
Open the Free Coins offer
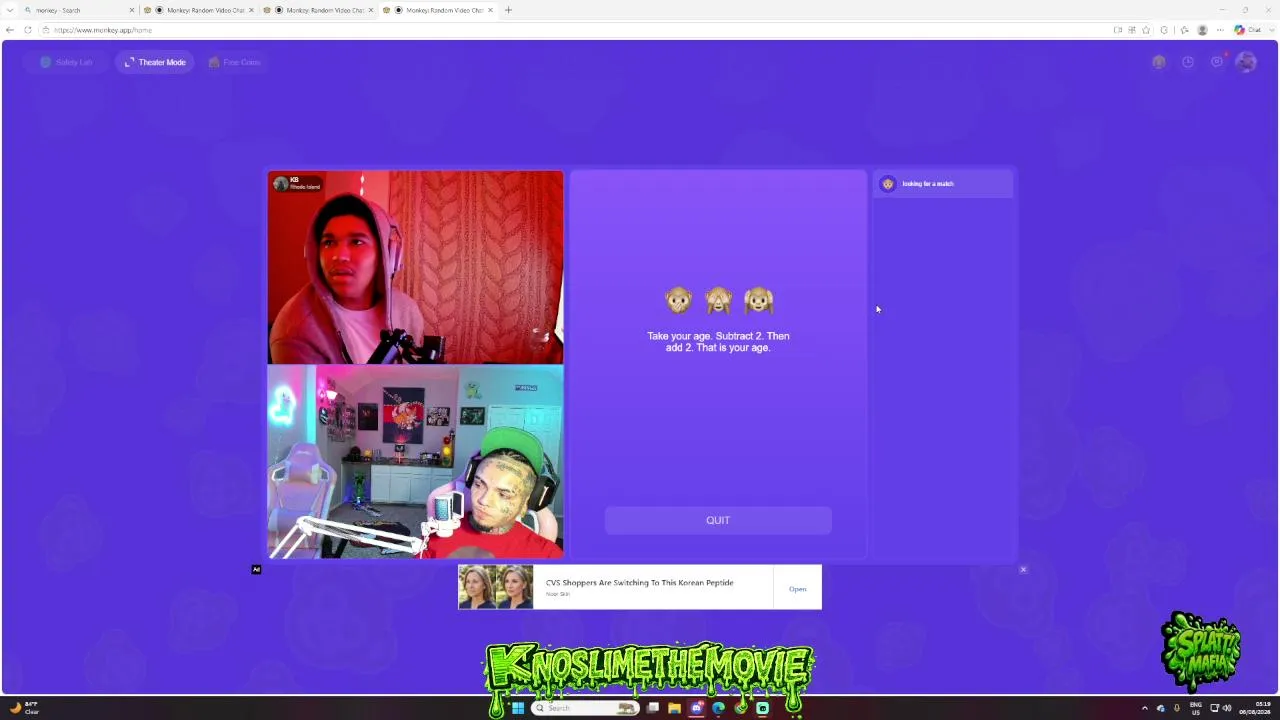tap(234, 62)
